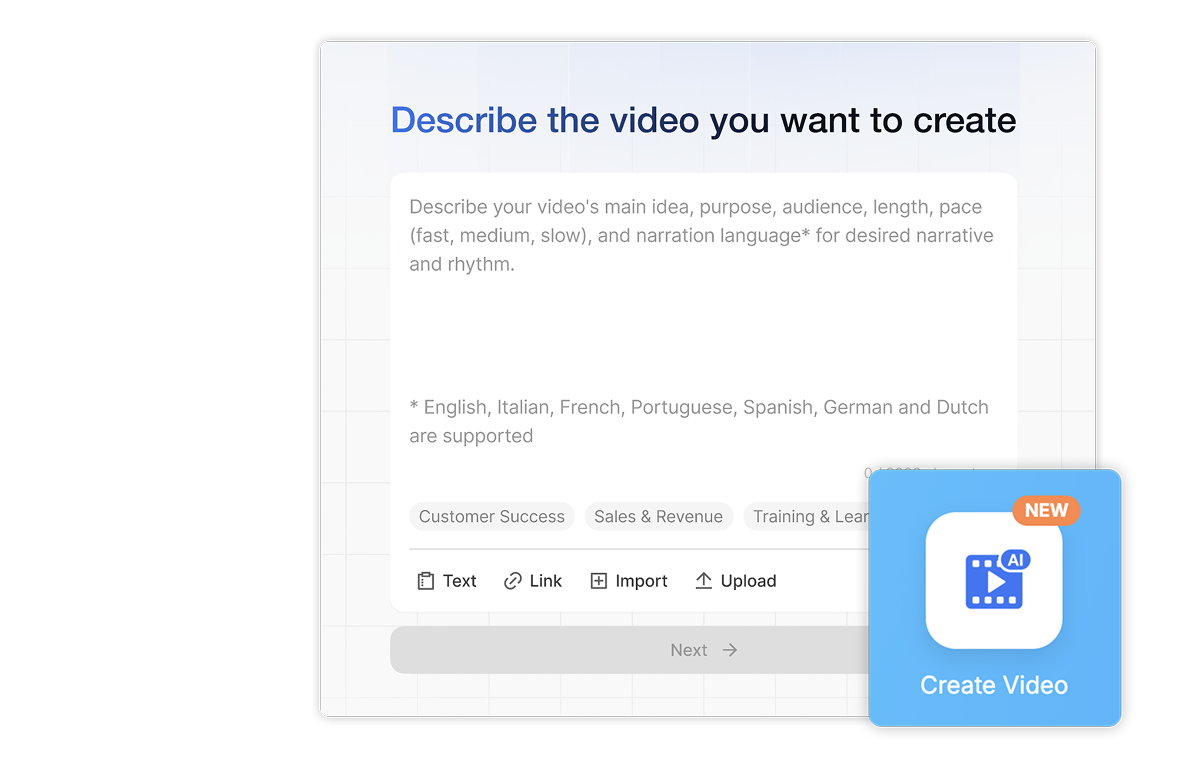Select the Text clipboard icon

pyautogui.click(x=424, y=580)
